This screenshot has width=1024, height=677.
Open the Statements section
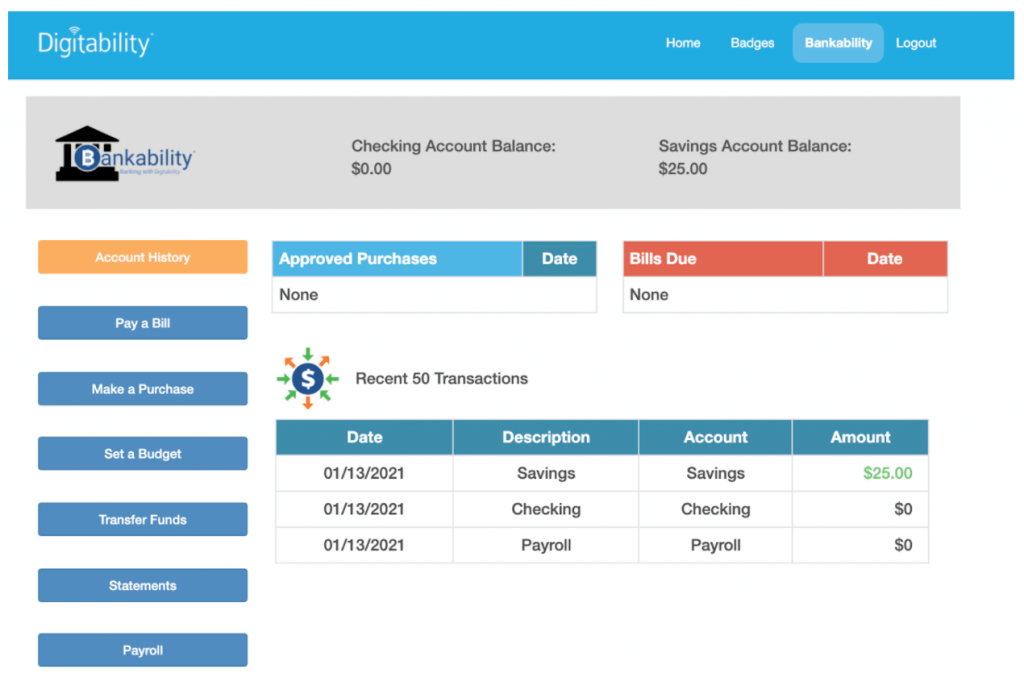(142, 584)
